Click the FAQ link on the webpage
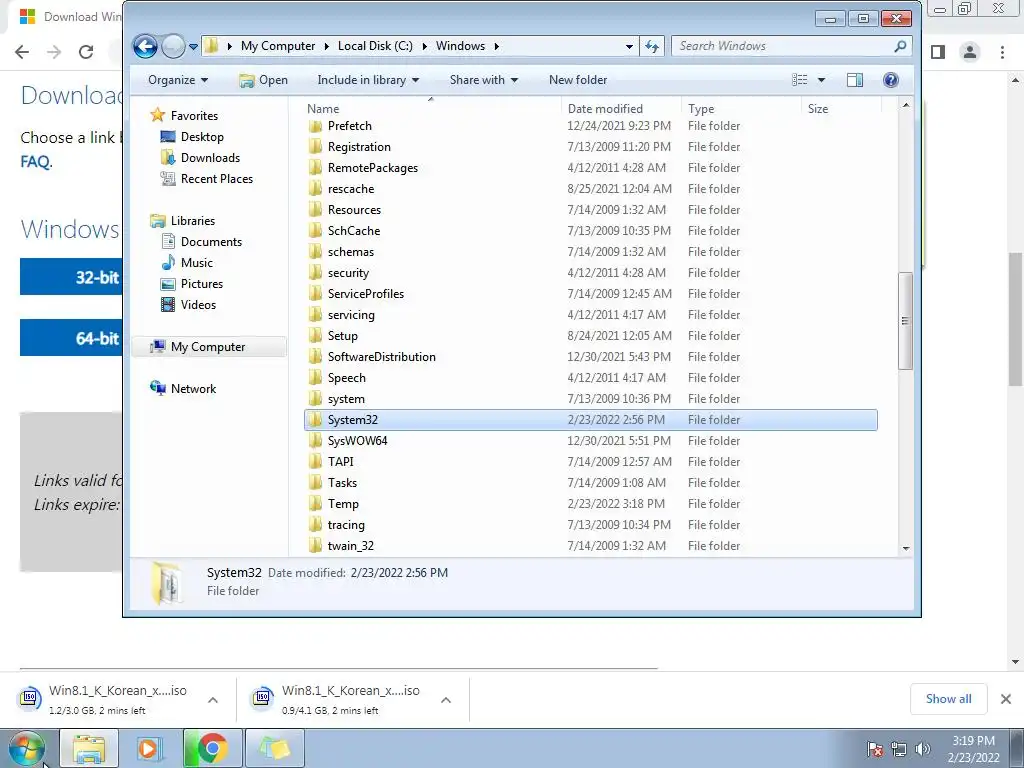The image size is (1024, 768). click(35, 161)
